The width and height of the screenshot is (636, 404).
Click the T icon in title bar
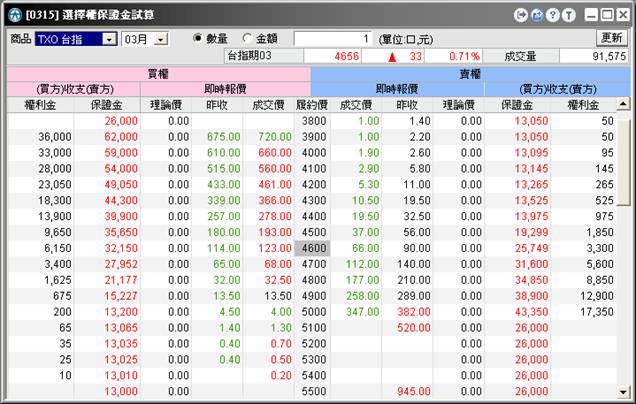569,15
